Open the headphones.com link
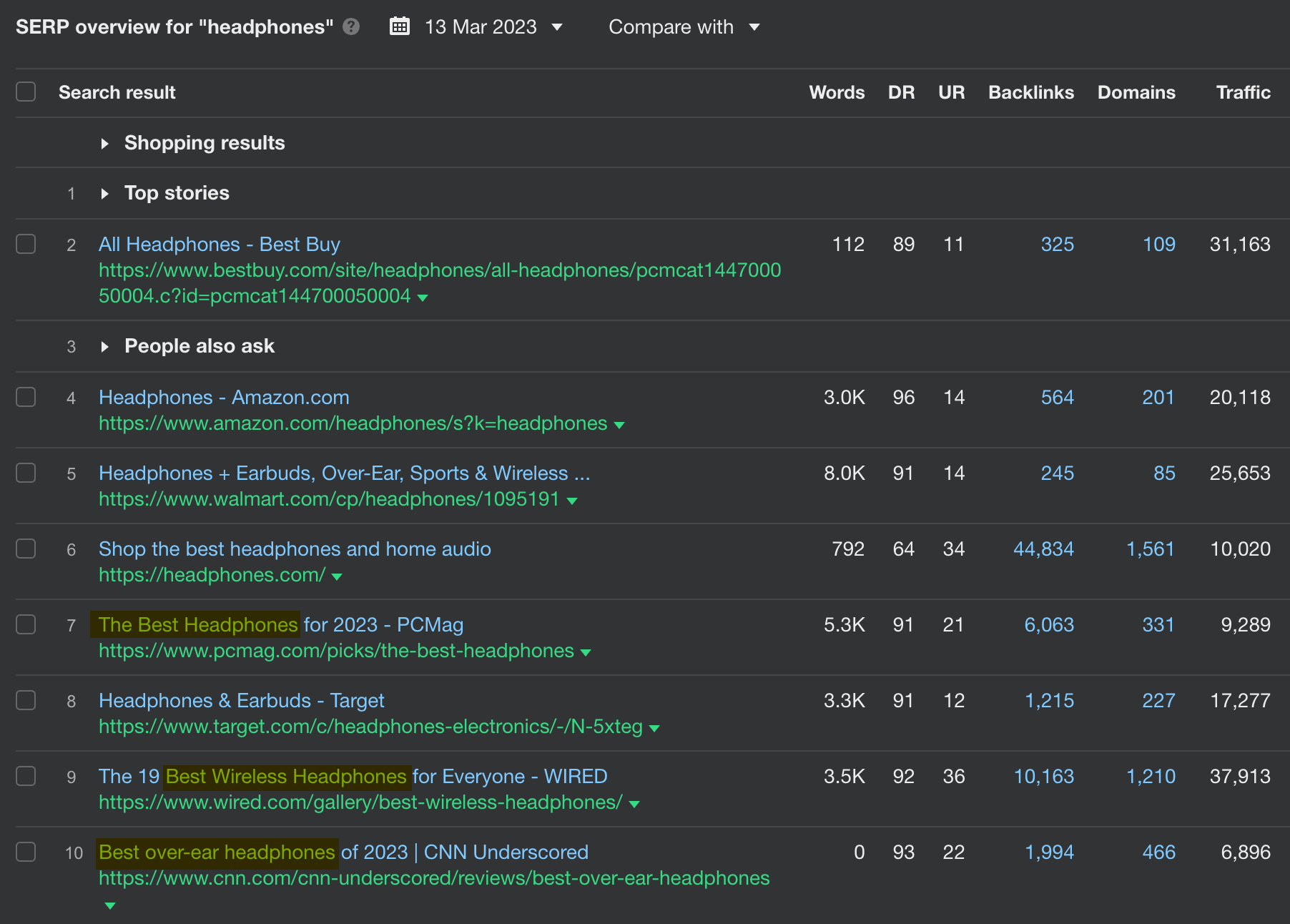 210,575
